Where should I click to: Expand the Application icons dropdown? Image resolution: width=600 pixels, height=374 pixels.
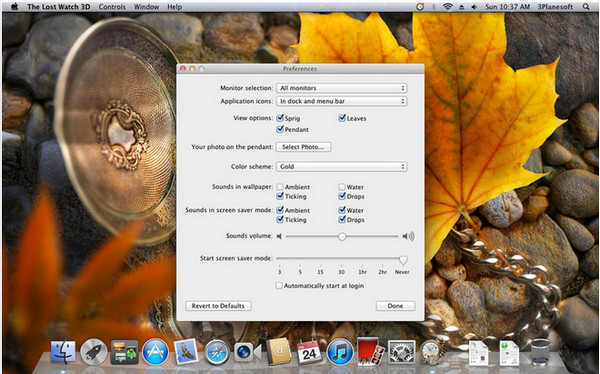(341, 101)
